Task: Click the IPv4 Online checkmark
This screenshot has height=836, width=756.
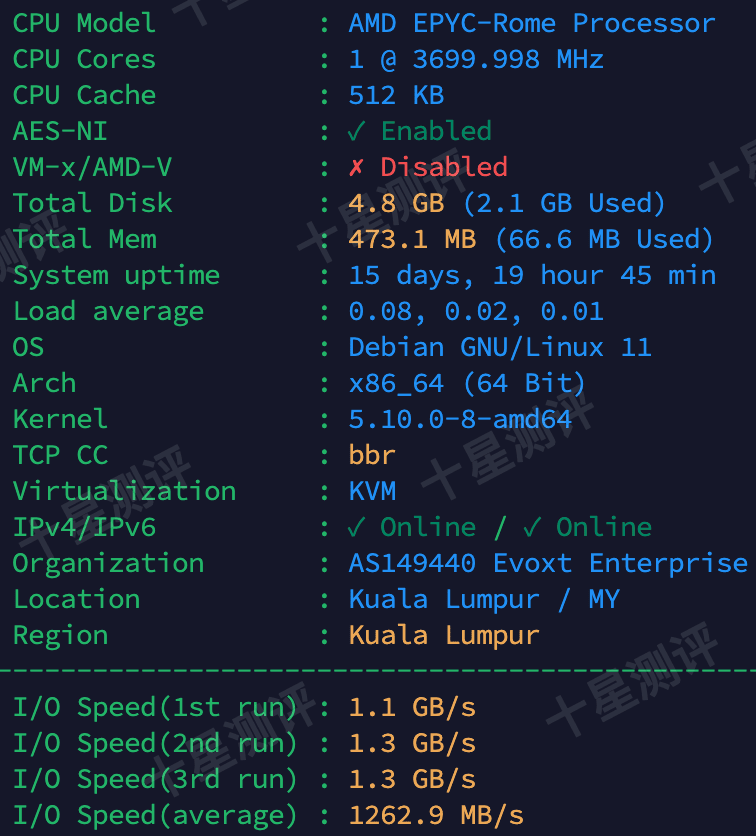Action: point(357,527)
